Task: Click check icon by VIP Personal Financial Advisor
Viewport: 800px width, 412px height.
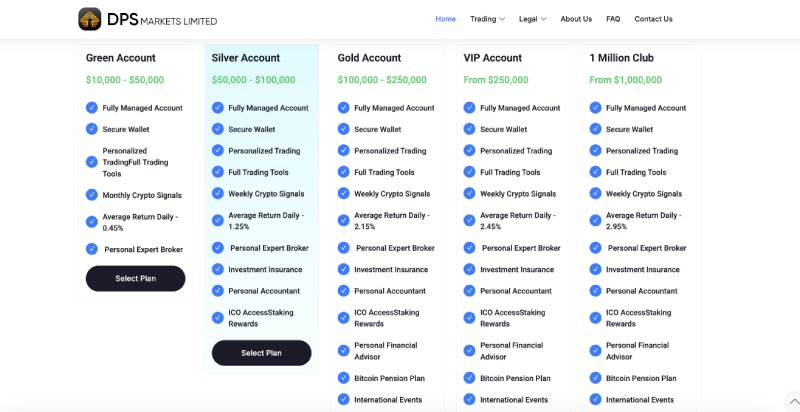Action: [x=470, y=351]
